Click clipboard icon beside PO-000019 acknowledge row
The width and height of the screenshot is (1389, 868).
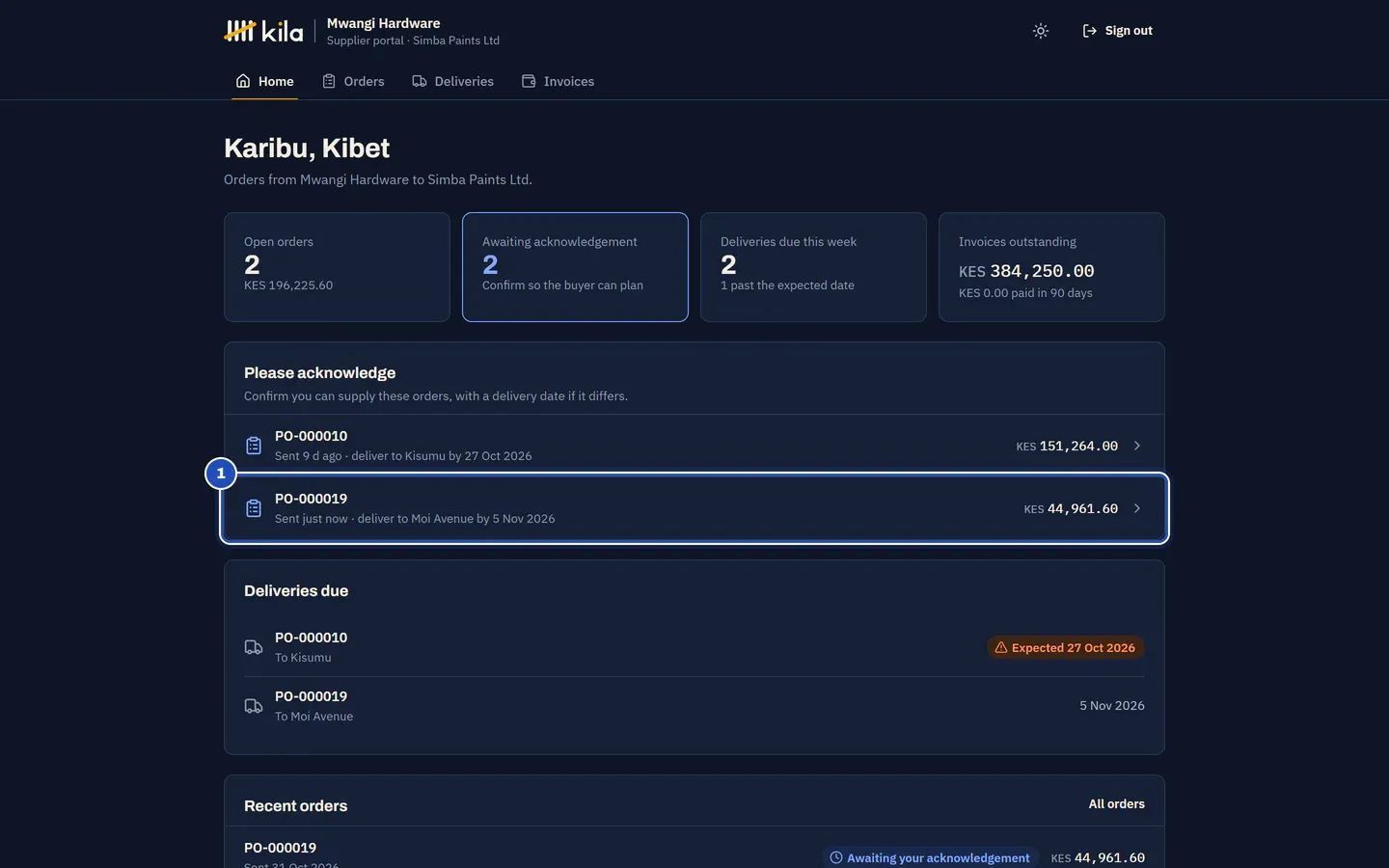click(x=254, y=508)
